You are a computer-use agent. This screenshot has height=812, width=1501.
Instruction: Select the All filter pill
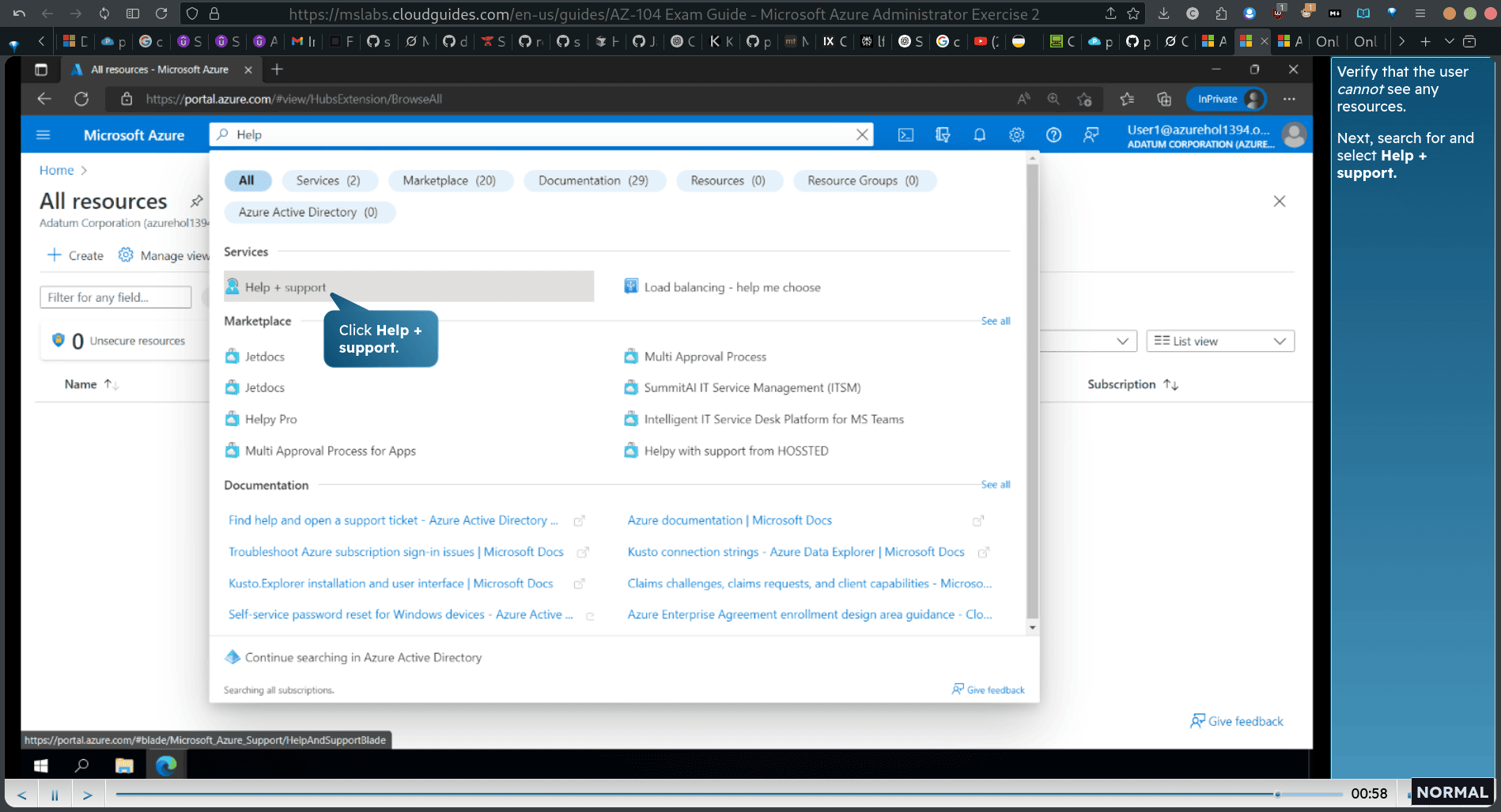[x=247, y=180]
